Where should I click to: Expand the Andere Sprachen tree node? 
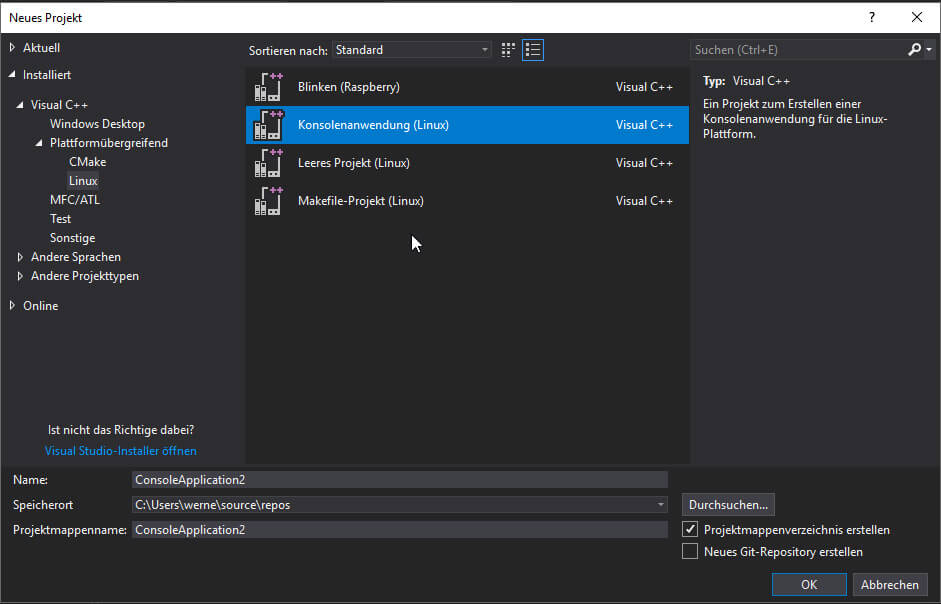coord(20,257)
